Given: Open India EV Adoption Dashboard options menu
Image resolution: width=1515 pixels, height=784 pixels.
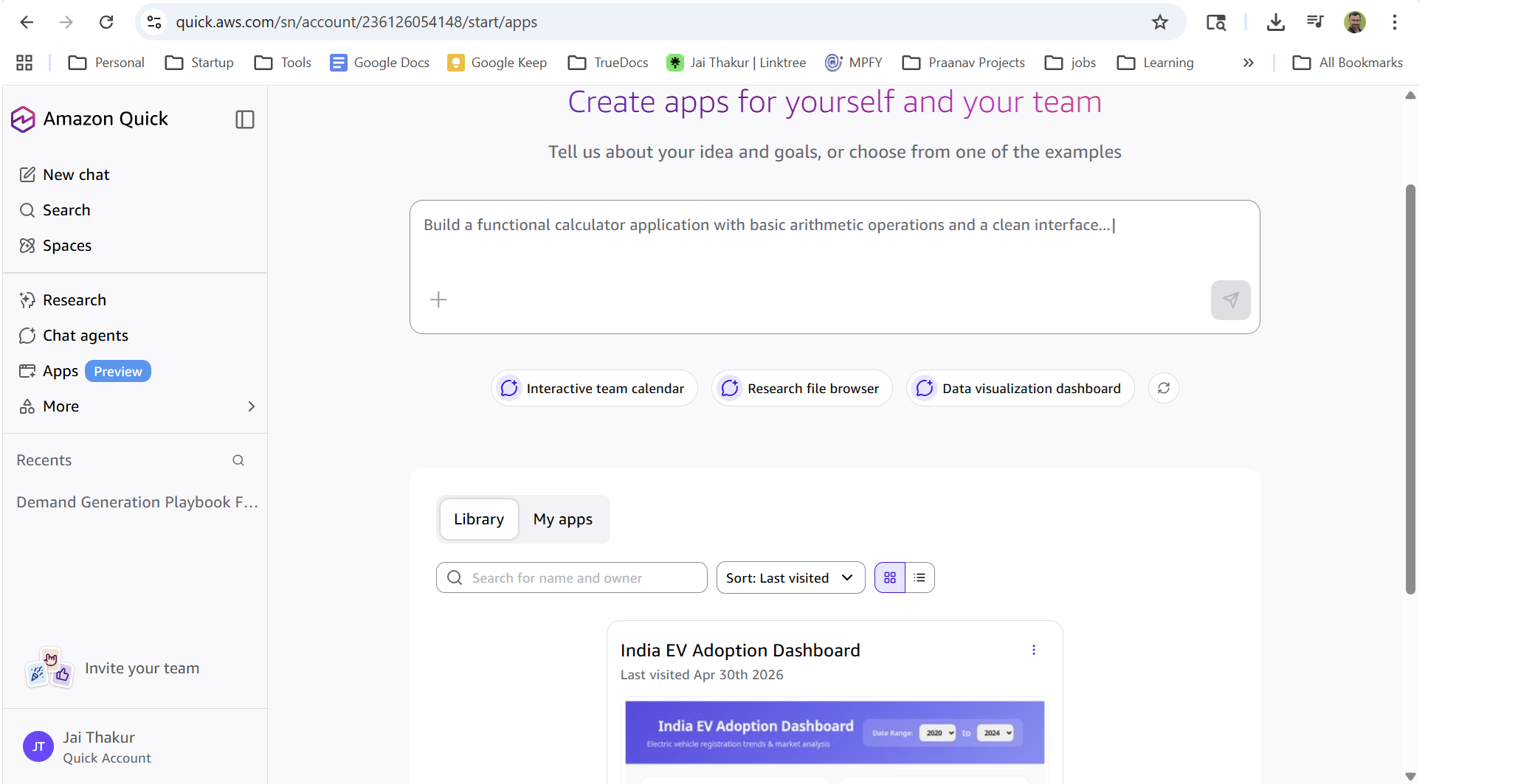Looking at the screenshot, I should pos(1034,650).
